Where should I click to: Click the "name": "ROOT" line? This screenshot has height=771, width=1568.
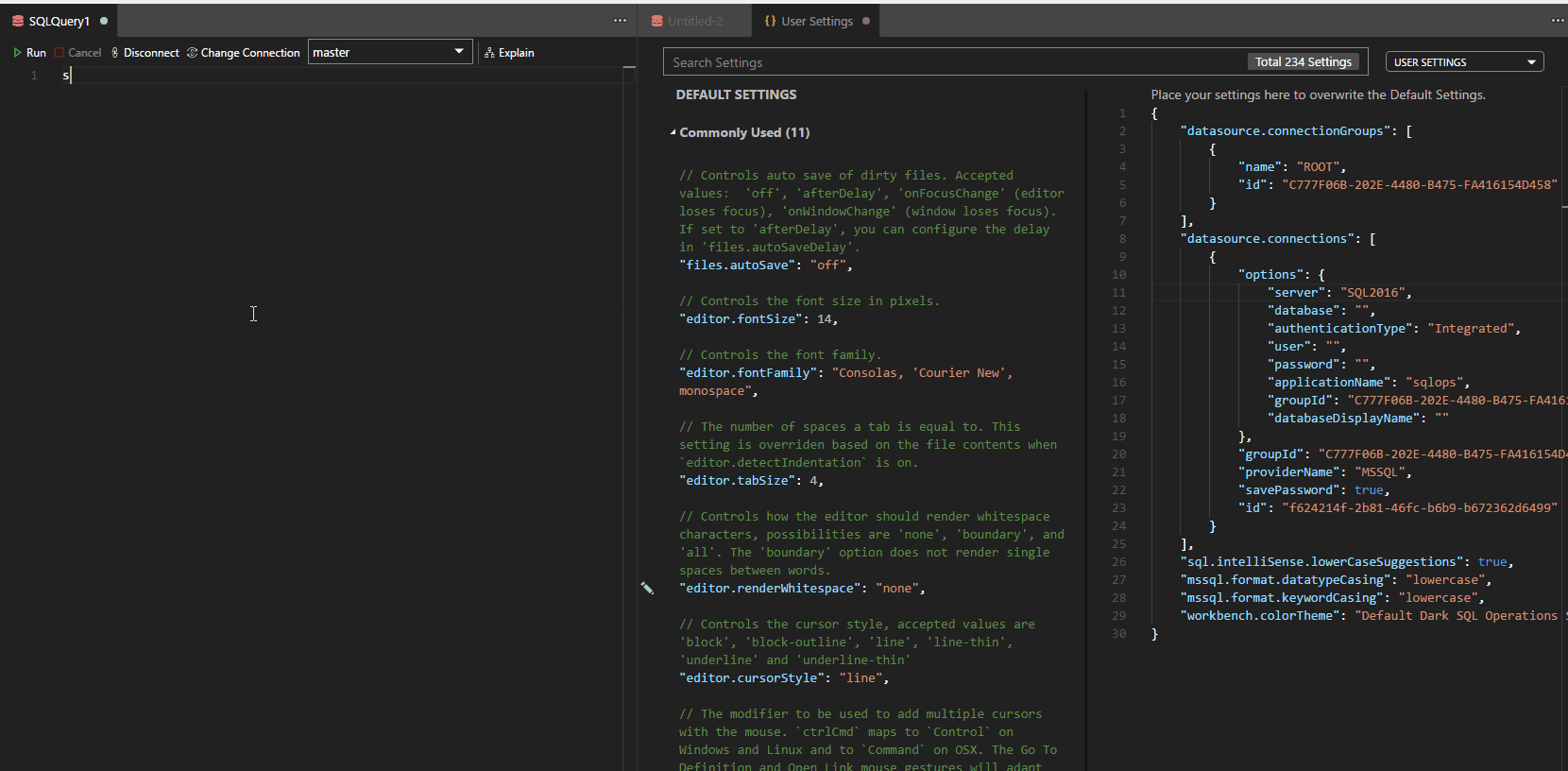(1292, 167)
